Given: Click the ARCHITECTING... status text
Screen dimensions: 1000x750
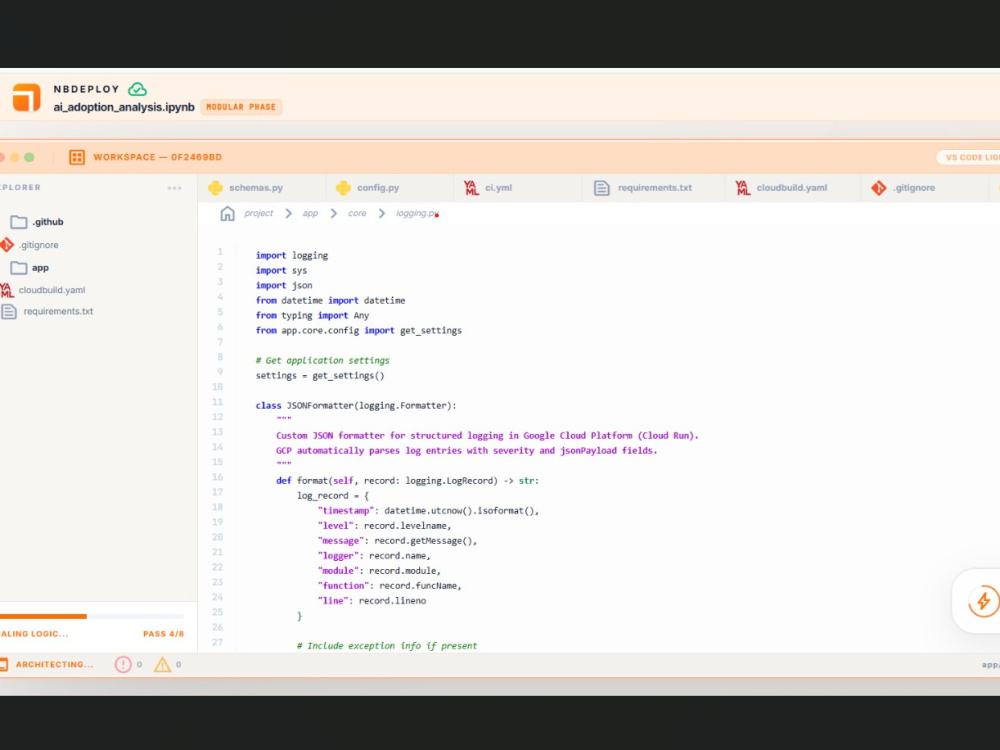Looking at the screenshot, I should coord(54,665).
